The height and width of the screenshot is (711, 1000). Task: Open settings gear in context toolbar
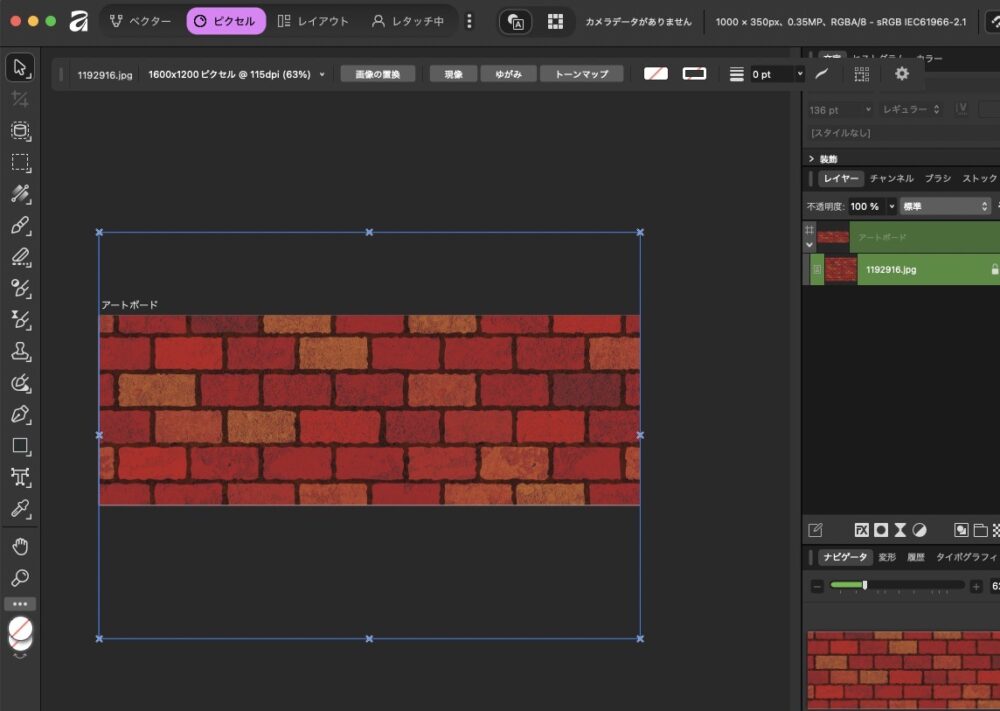(902, 74)
